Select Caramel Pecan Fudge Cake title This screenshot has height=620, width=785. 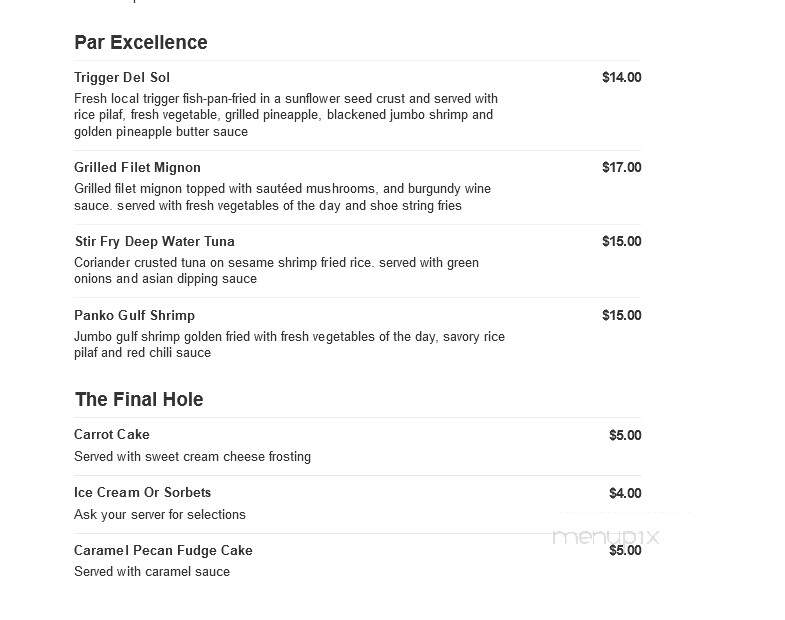point(163,550)
